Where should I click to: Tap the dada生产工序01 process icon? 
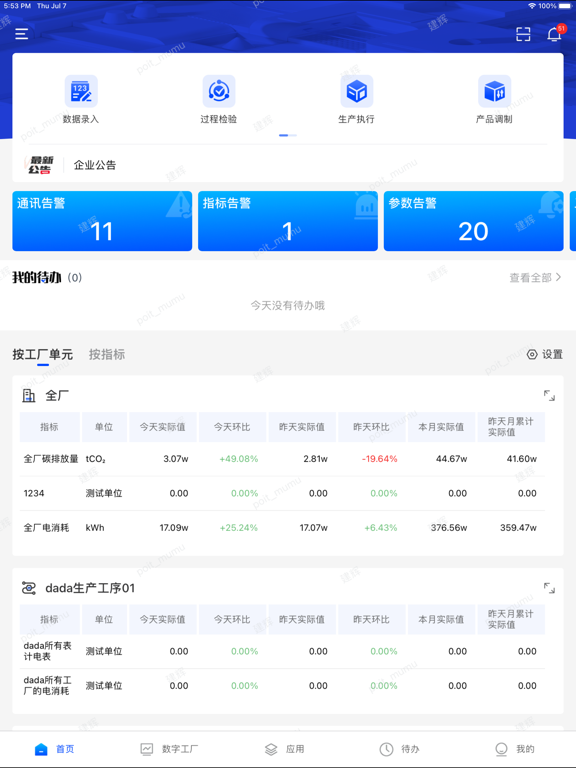(x=29, y=588)
